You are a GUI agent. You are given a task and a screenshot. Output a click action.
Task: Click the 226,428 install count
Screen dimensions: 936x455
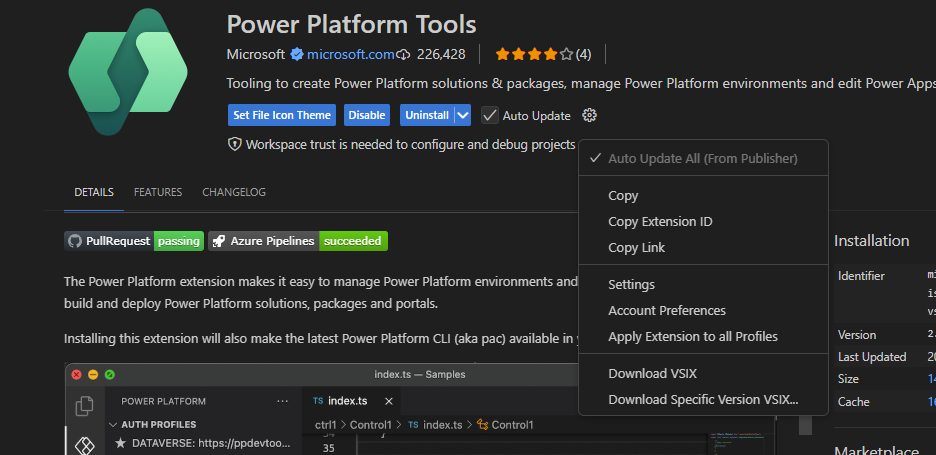click(441, 55)
